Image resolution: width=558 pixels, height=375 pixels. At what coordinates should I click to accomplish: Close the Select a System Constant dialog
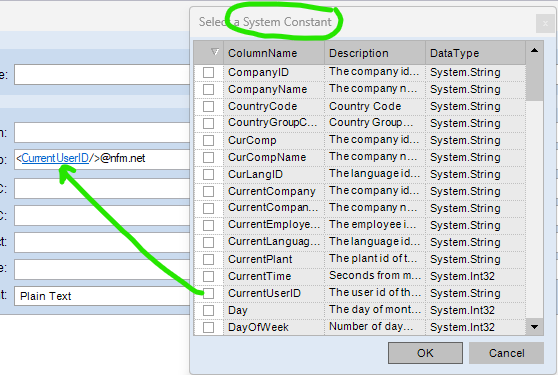click(545, 23)
